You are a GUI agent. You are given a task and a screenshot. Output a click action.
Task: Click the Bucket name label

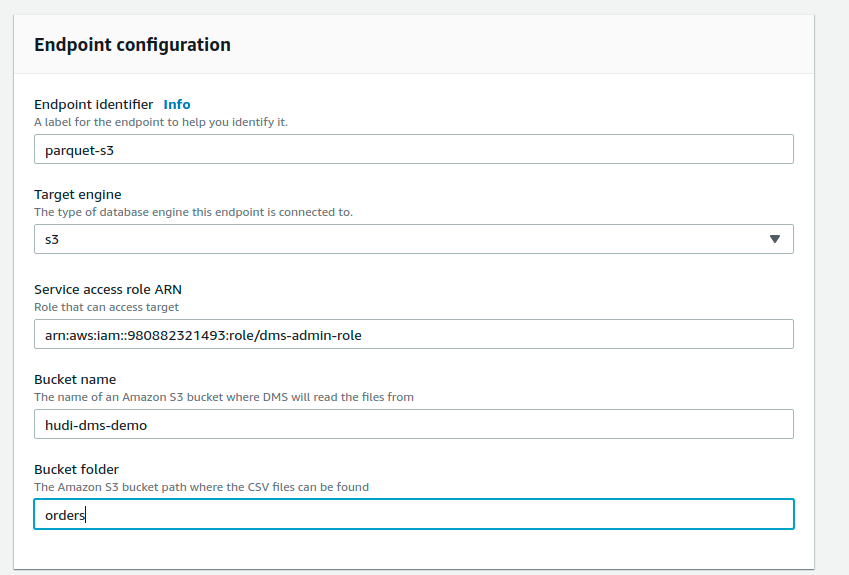75,379
